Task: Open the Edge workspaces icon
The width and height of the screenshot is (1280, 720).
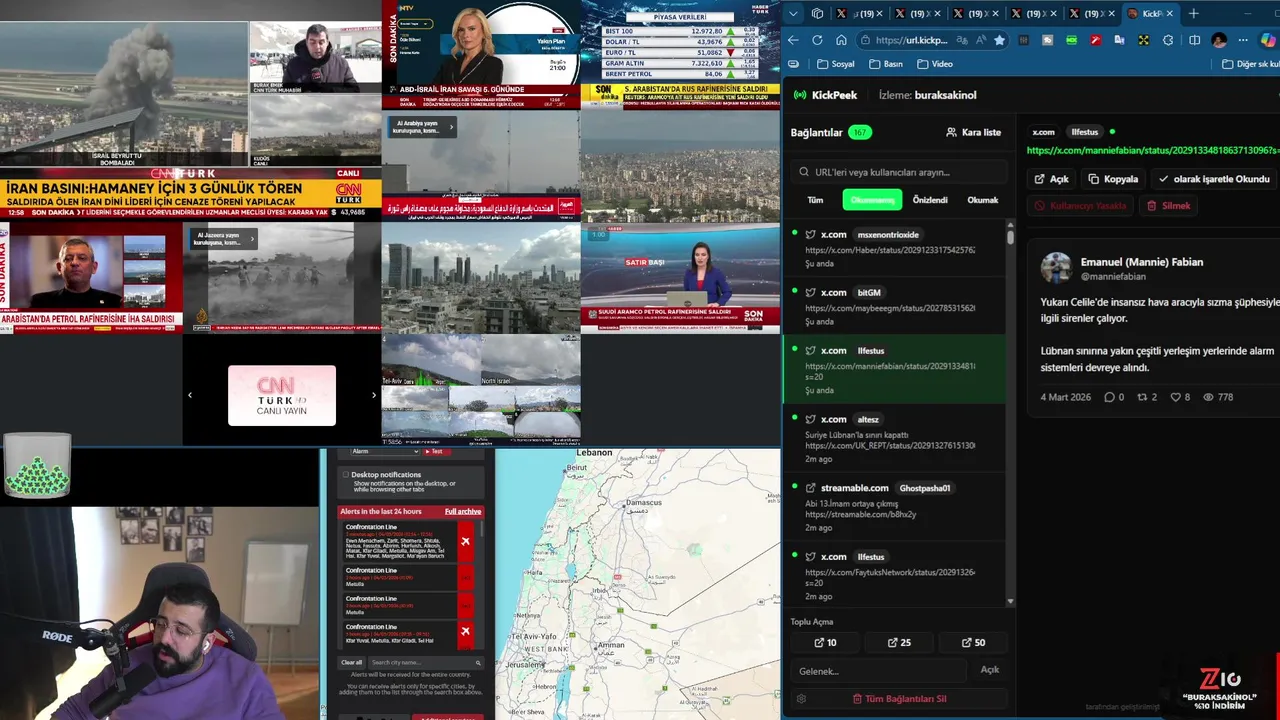Action: click(x=817, y=13)
